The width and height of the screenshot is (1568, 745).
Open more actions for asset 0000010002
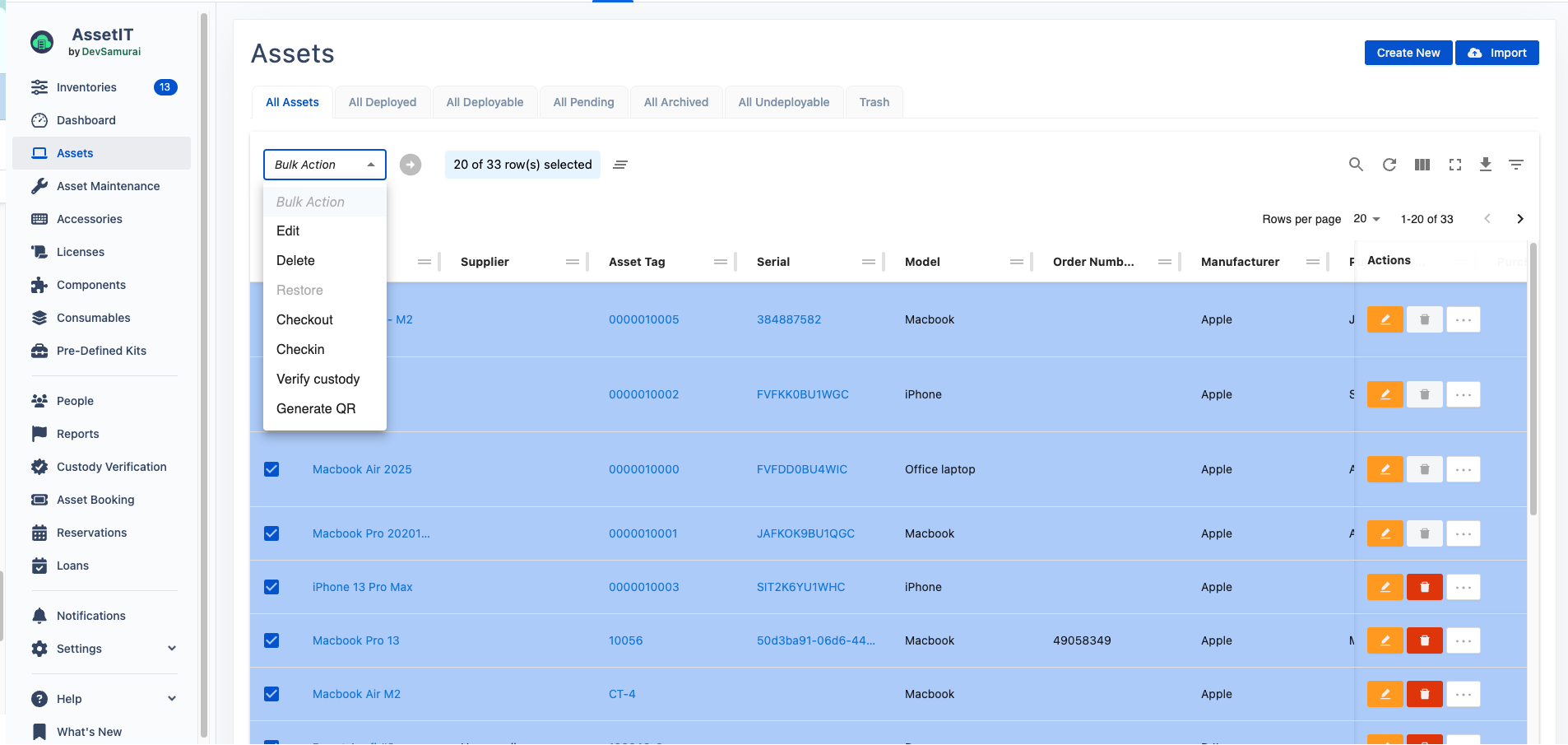point(1464,394)
